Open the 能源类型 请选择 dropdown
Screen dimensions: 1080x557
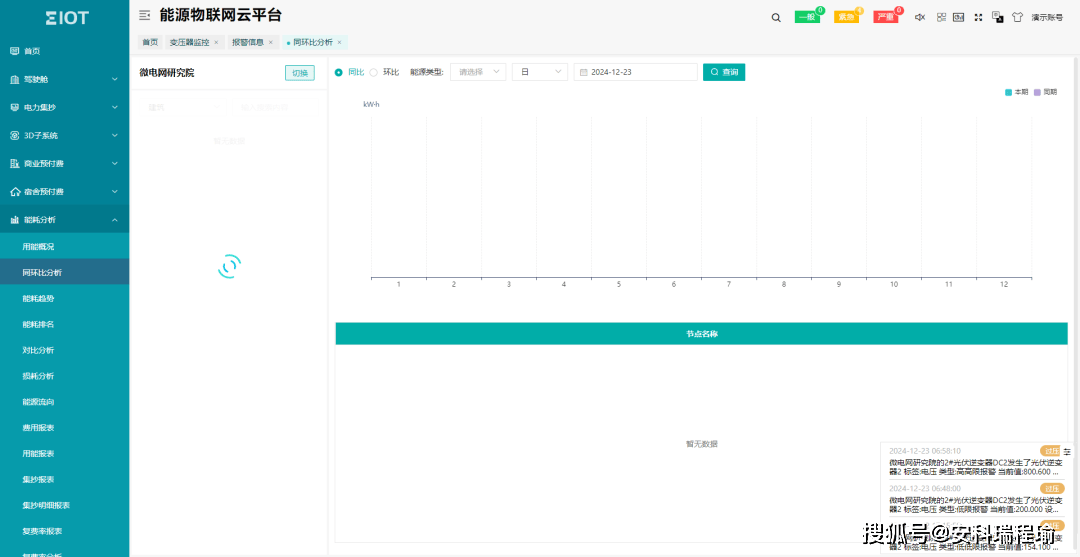[x=478, y=72]
